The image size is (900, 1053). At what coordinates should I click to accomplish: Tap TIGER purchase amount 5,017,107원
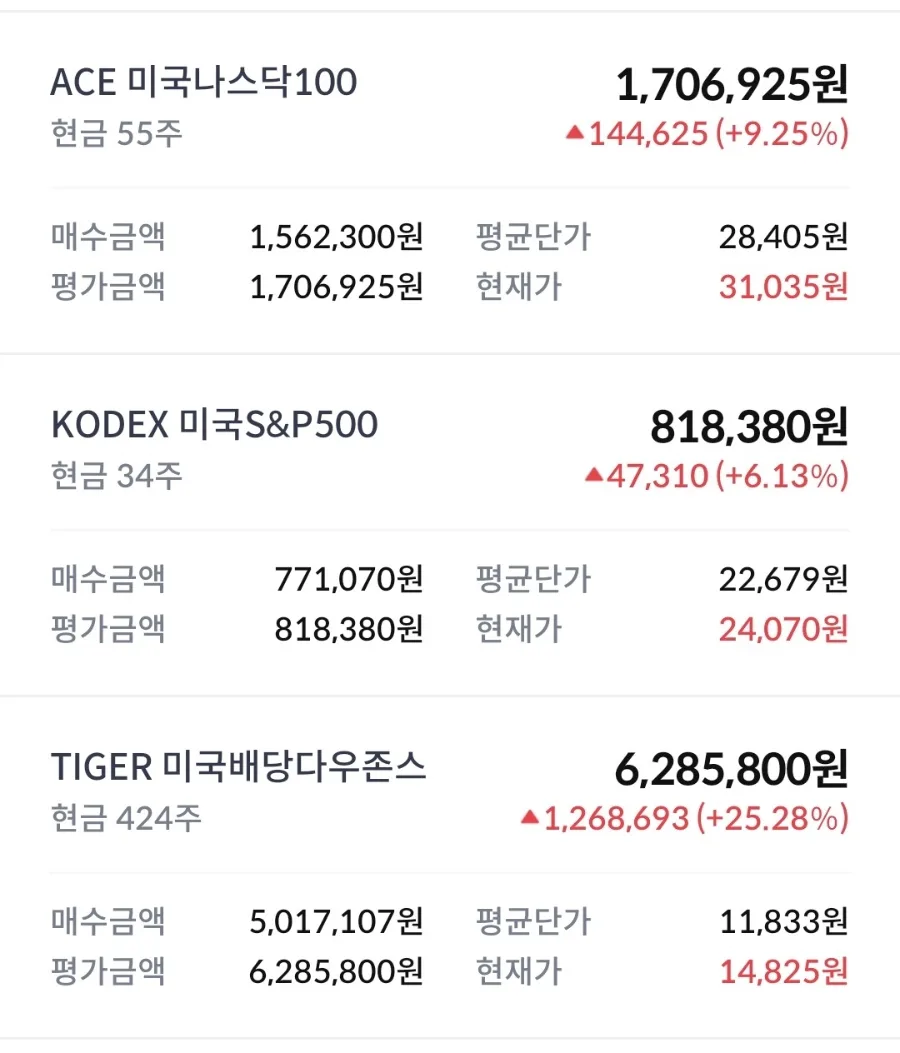336,922
